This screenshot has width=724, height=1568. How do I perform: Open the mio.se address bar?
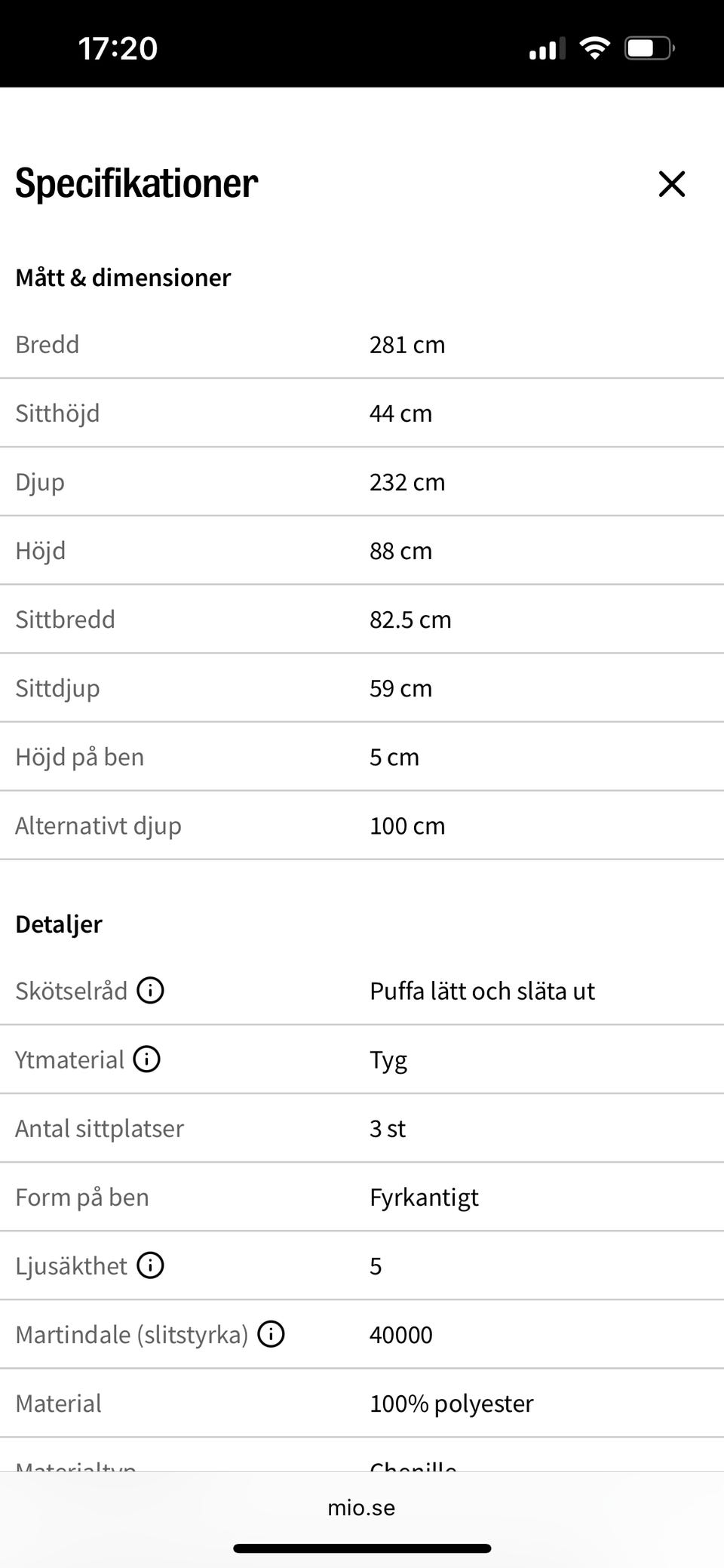coord(361,1507)
